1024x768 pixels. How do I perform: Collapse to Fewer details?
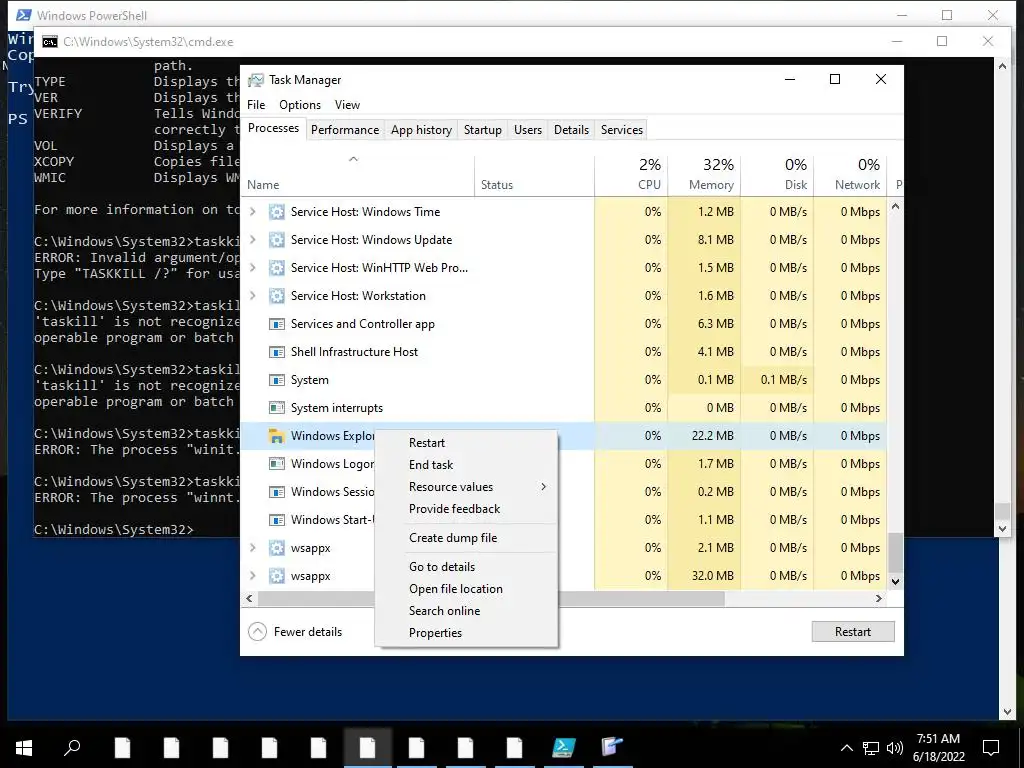295,632
